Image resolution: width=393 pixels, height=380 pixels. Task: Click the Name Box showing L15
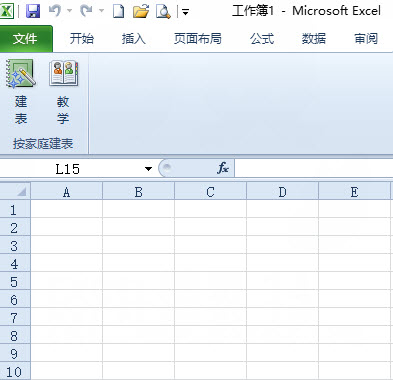[68, 169]
